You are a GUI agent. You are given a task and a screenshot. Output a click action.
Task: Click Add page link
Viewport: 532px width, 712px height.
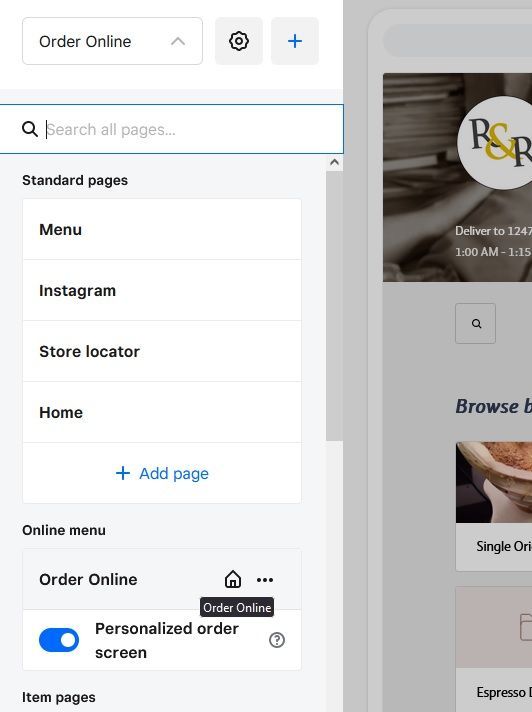coord(162,474)
